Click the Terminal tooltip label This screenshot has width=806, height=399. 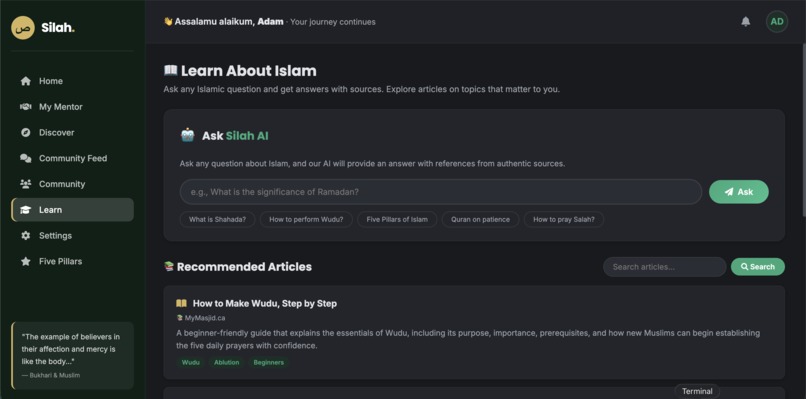[697, 391]
